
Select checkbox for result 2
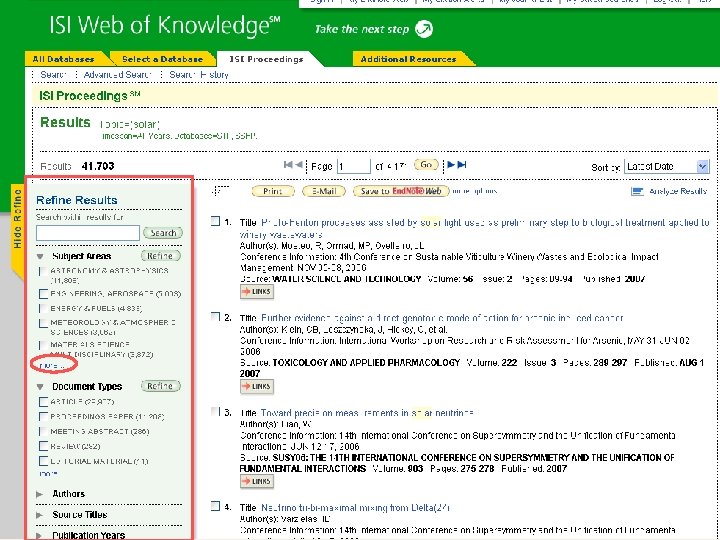(x=215, y=316)
